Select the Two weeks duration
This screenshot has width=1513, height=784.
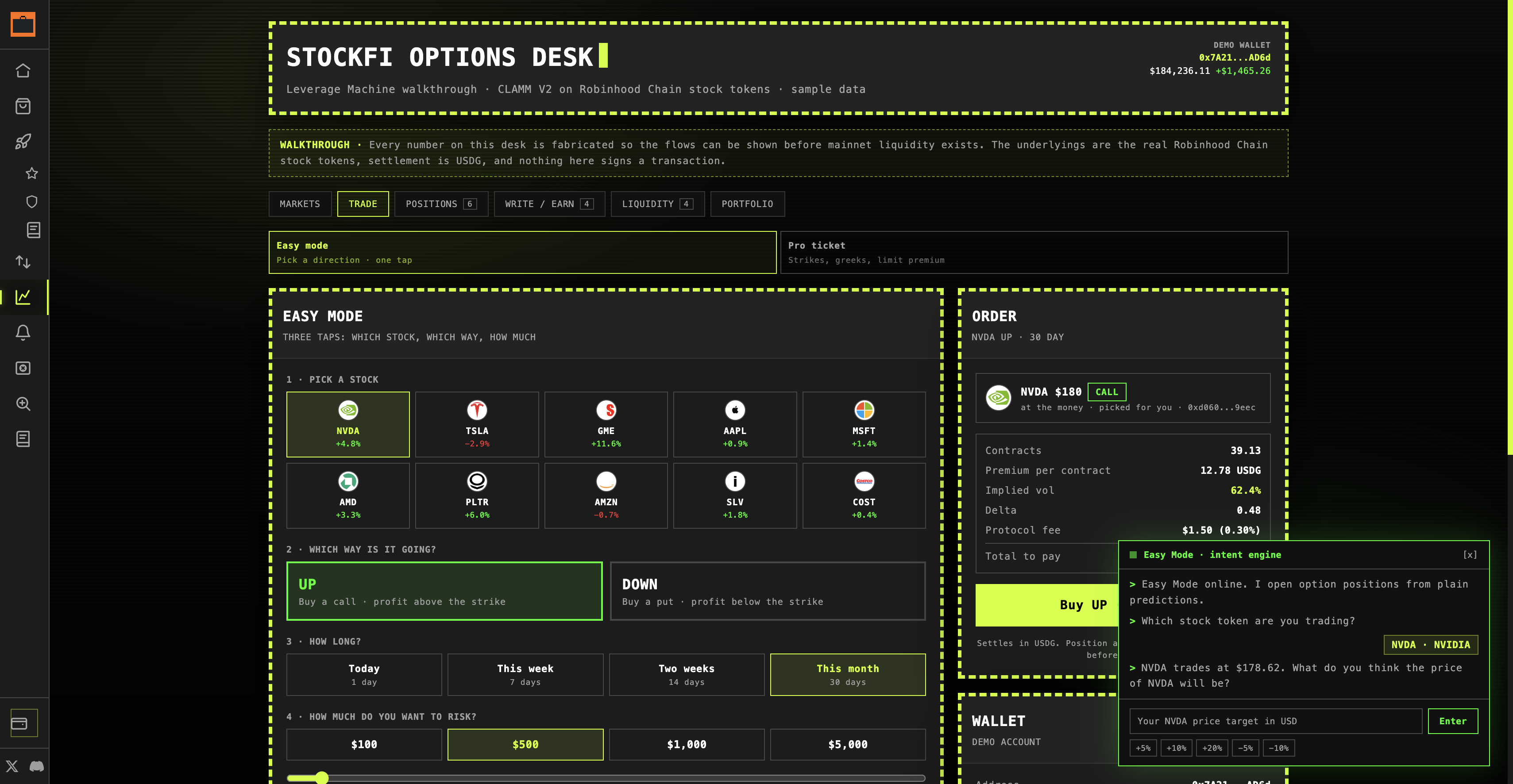click(687, 675)
